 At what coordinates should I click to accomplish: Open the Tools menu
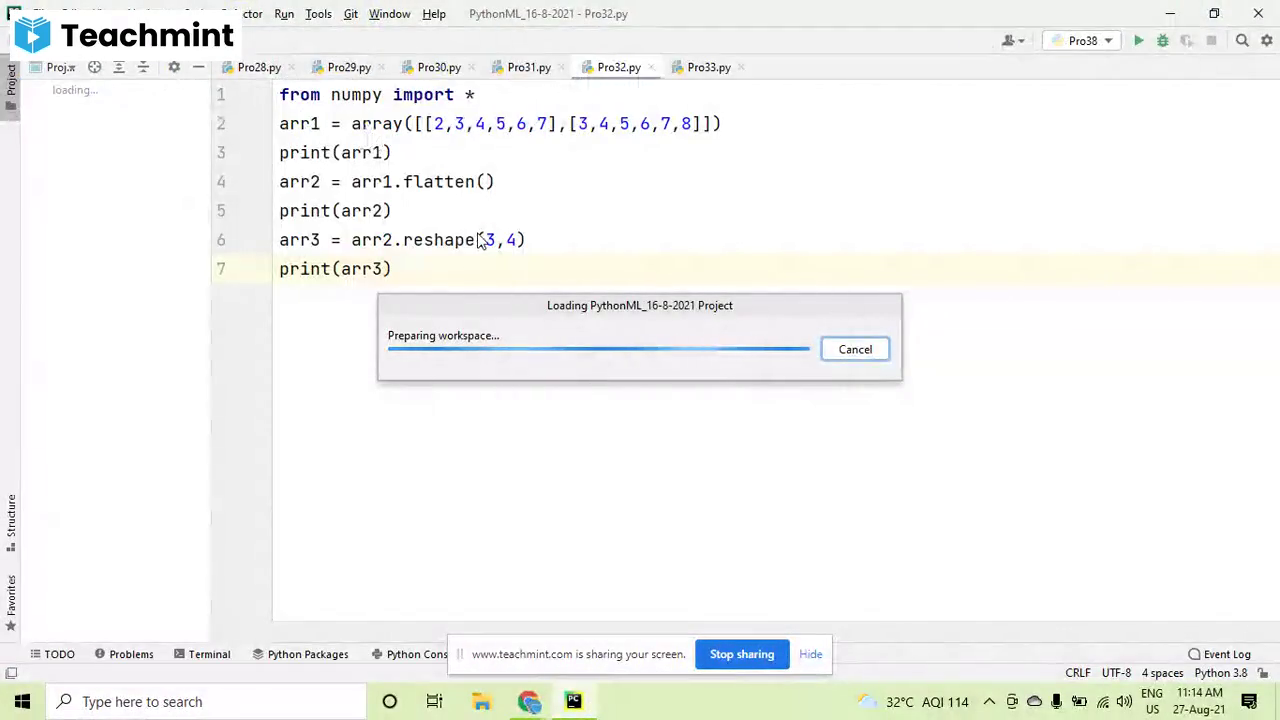(318, 14)
